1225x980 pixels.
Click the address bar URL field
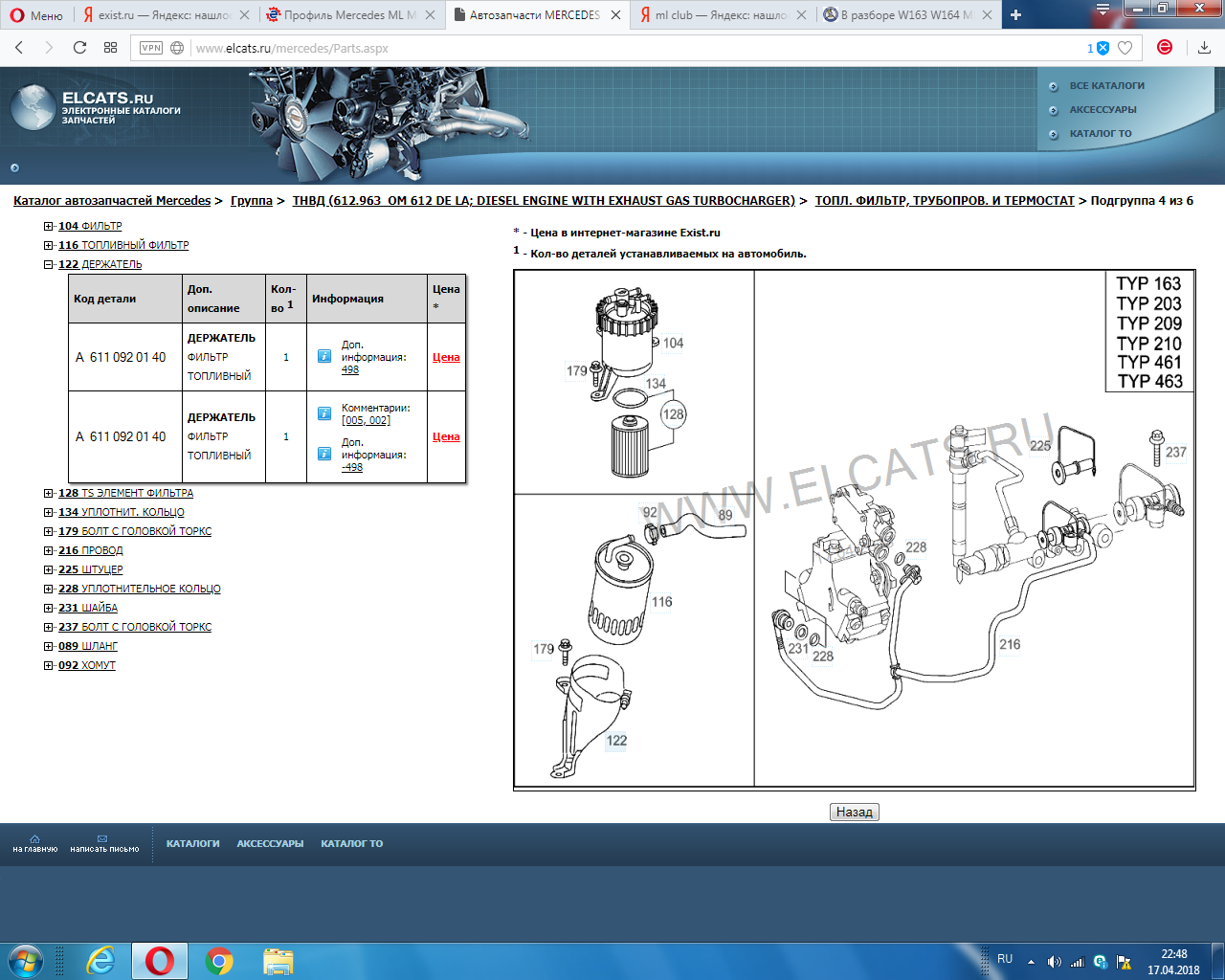[632, 48]
